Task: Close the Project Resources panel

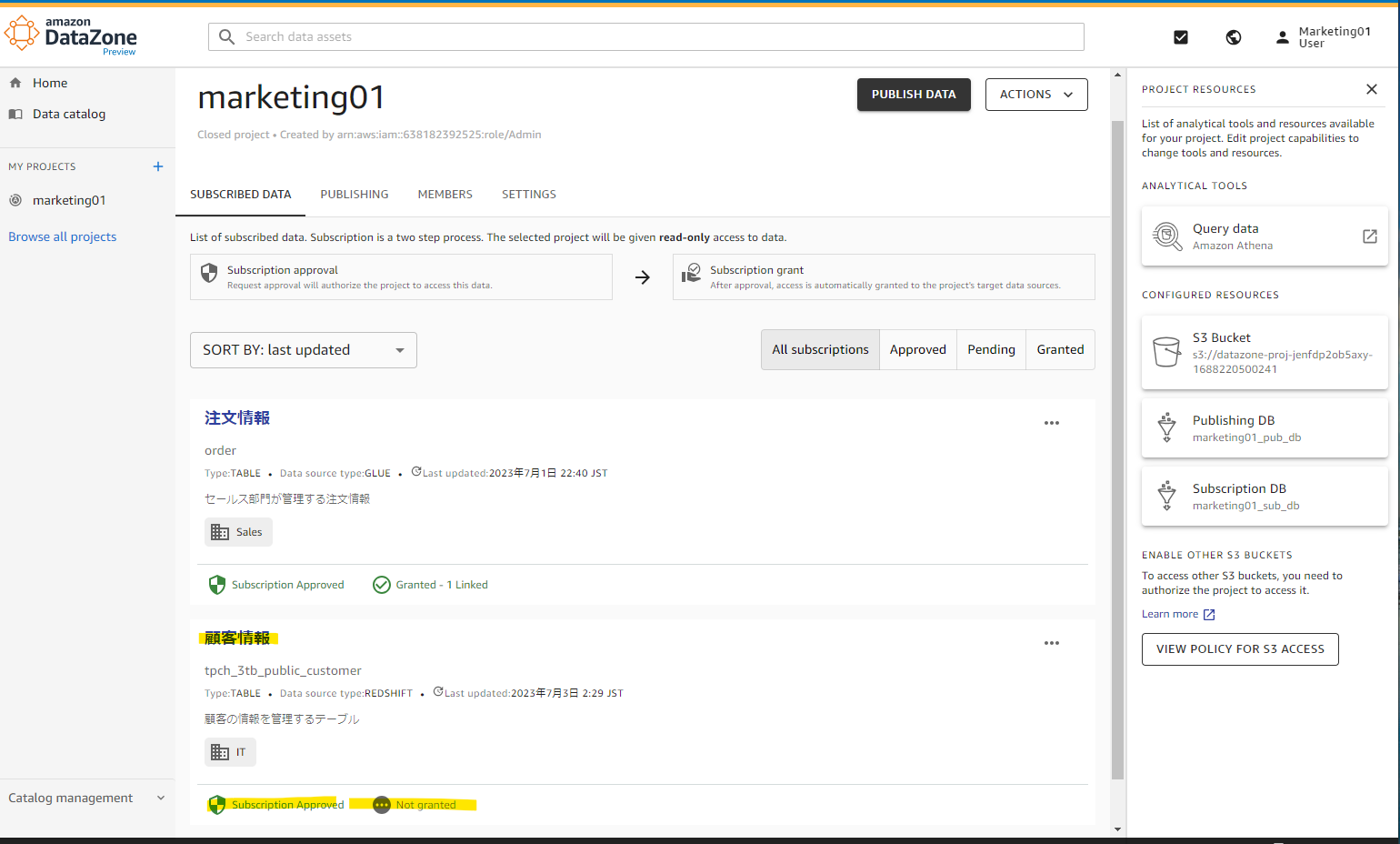Action: tap(1372, 89)
